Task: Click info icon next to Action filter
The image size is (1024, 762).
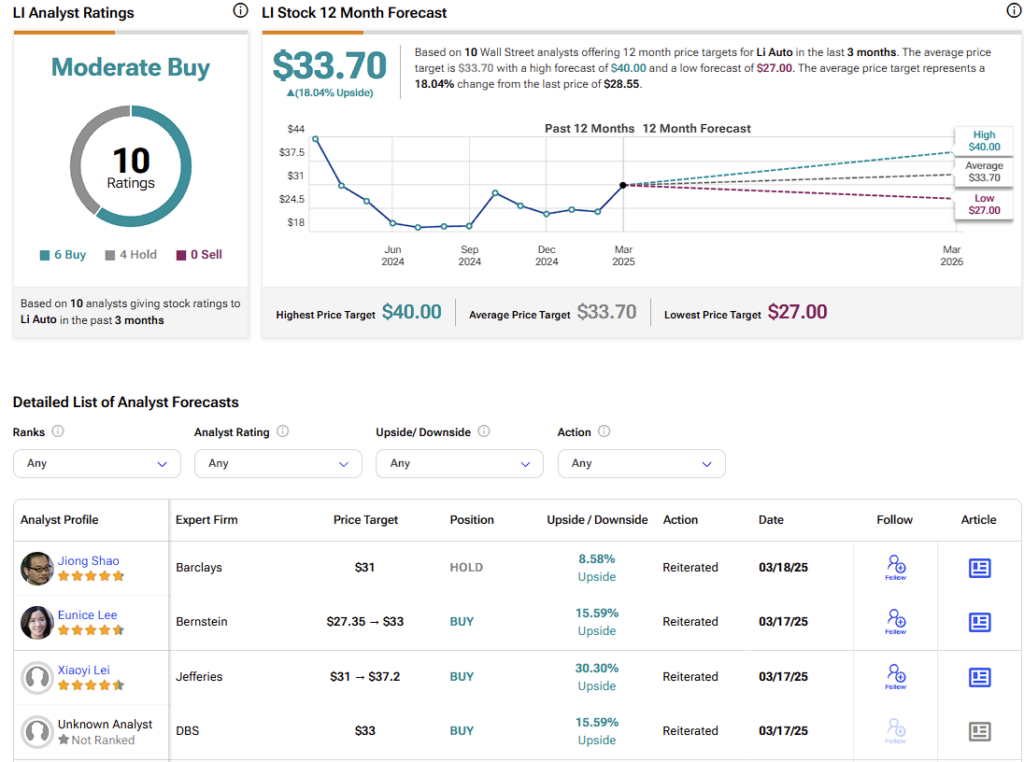Action: [604, 432]
